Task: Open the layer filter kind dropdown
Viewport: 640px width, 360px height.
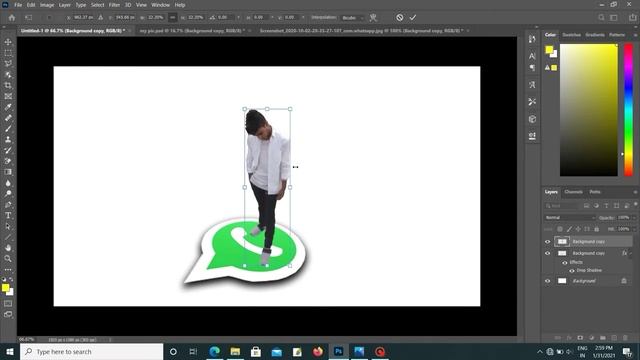Action: point(562,206)
